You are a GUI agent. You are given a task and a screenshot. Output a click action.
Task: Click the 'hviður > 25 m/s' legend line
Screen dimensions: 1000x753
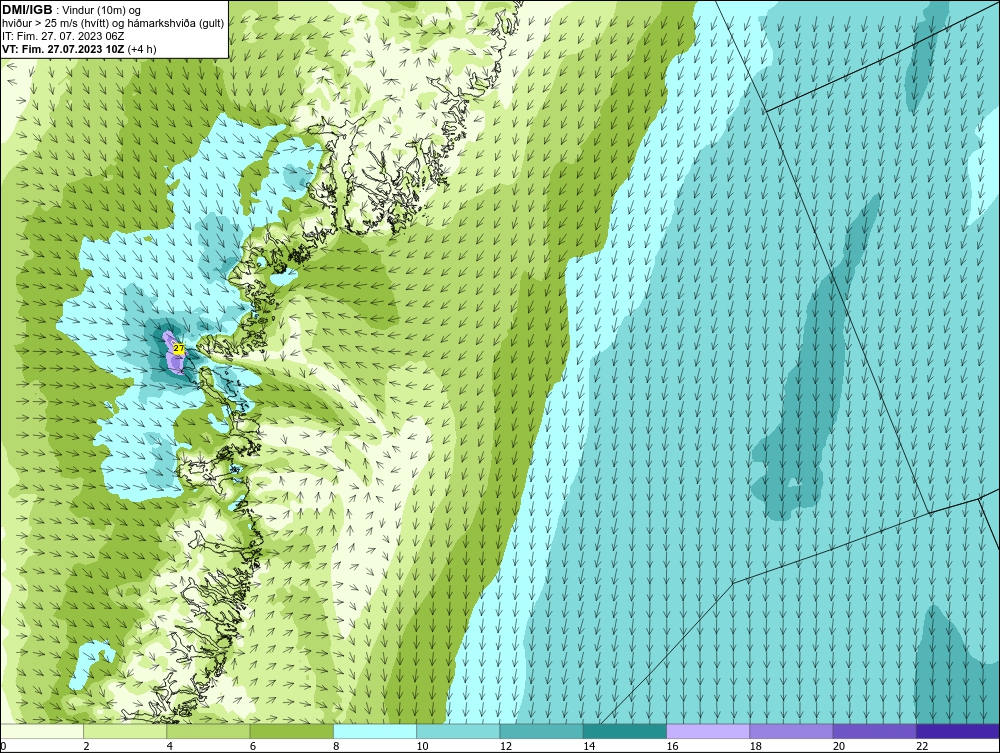(x=113, y=24)
